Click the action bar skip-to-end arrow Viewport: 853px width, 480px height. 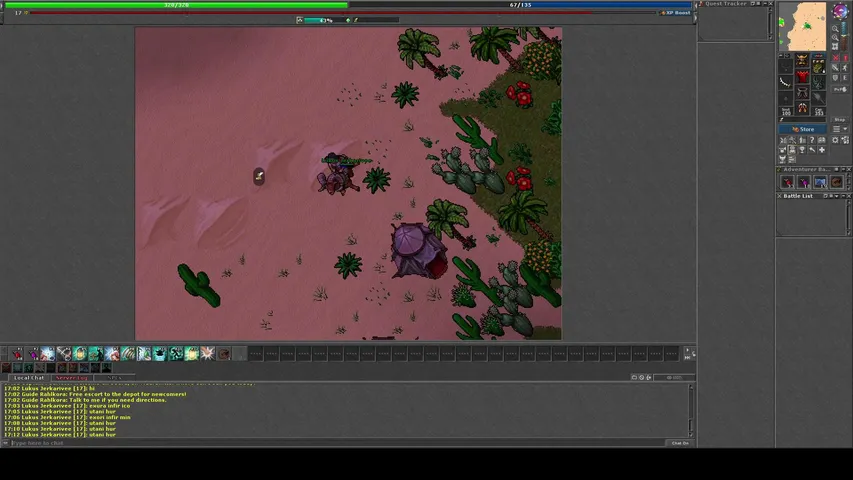tap(687, 358)
